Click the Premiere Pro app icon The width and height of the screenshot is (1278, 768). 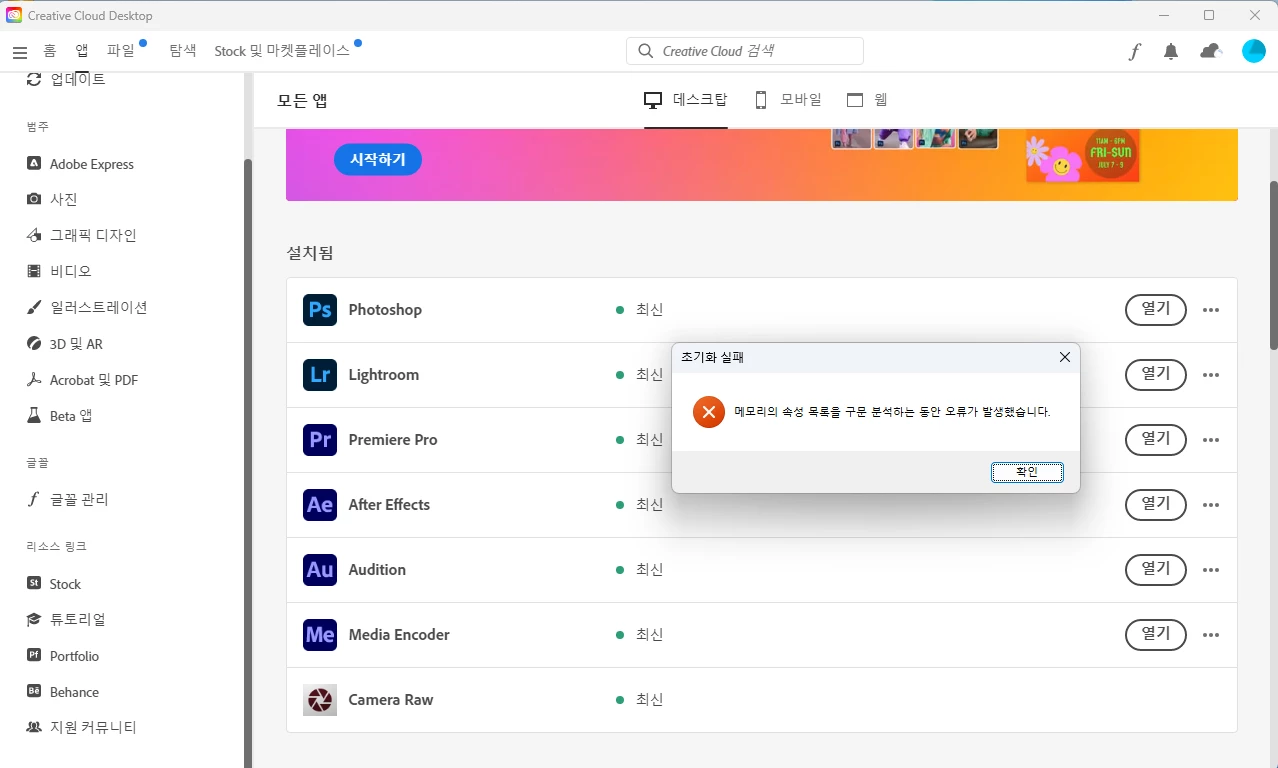pos(320,440)
